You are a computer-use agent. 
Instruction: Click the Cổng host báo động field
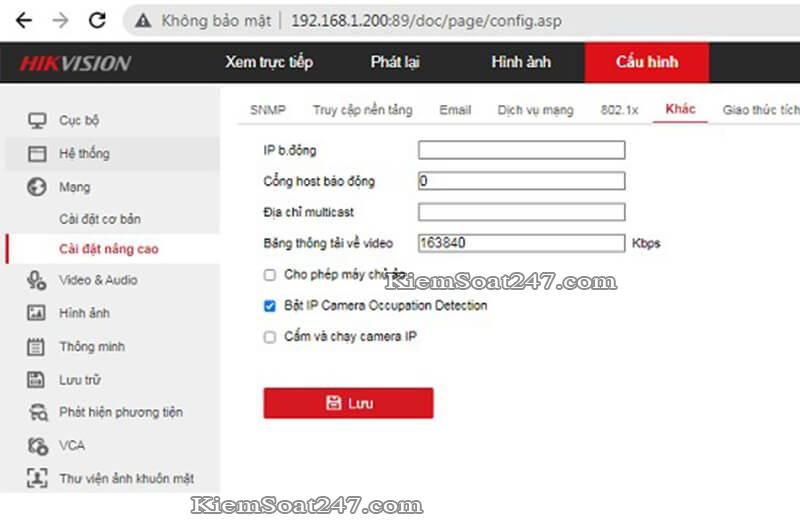pos(521,181)
